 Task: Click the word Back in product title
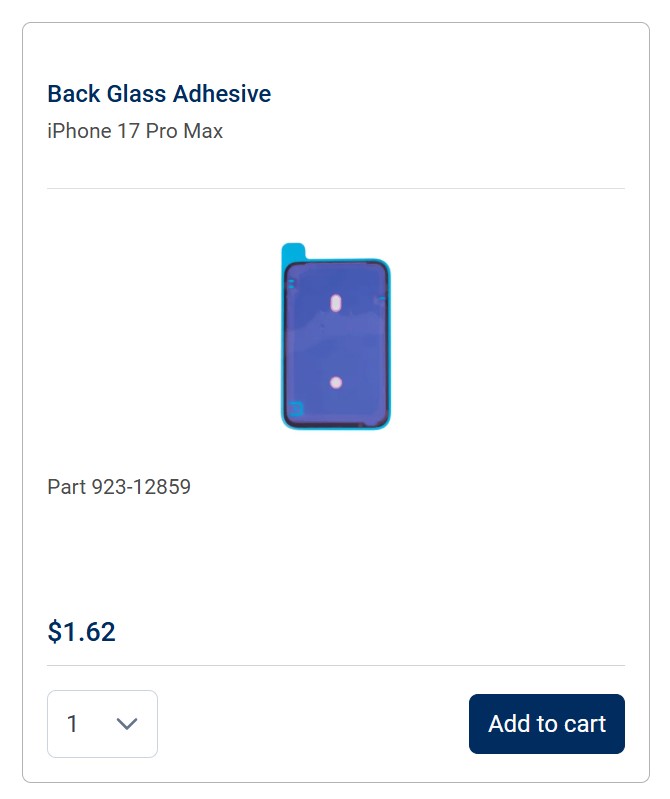pos(73,94)
